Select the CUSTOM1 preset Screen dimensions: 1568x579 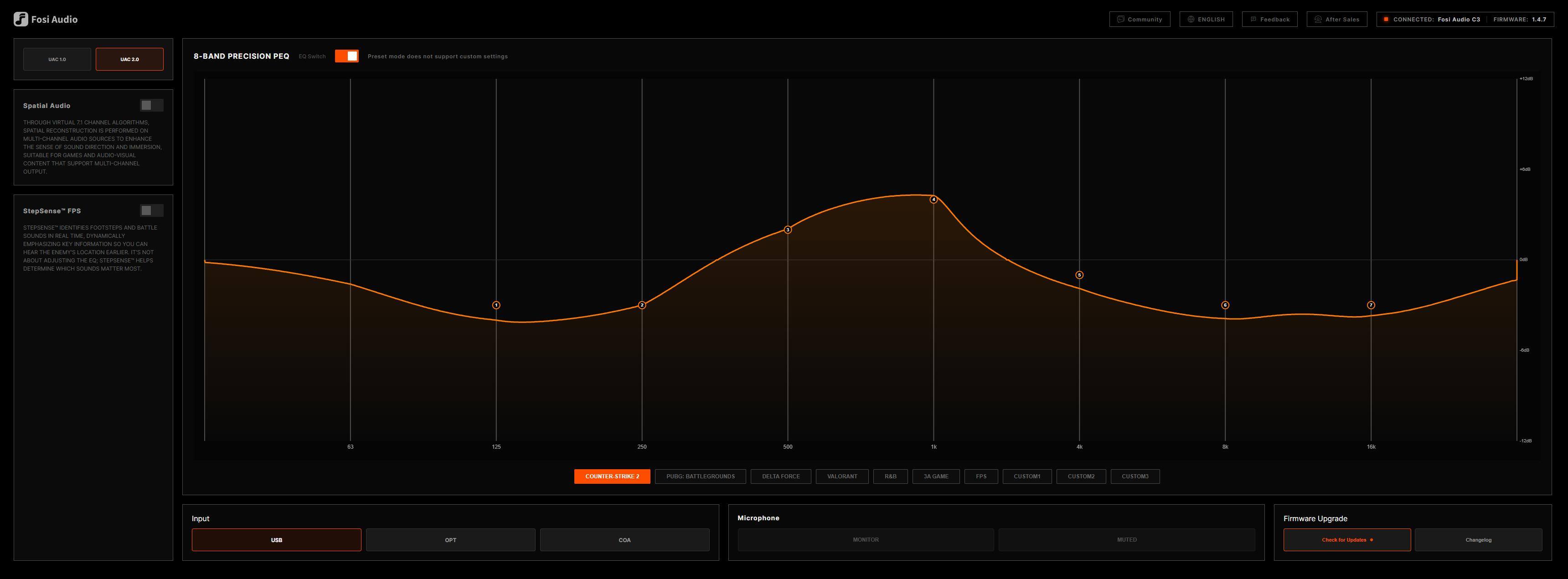[1027, 476]
